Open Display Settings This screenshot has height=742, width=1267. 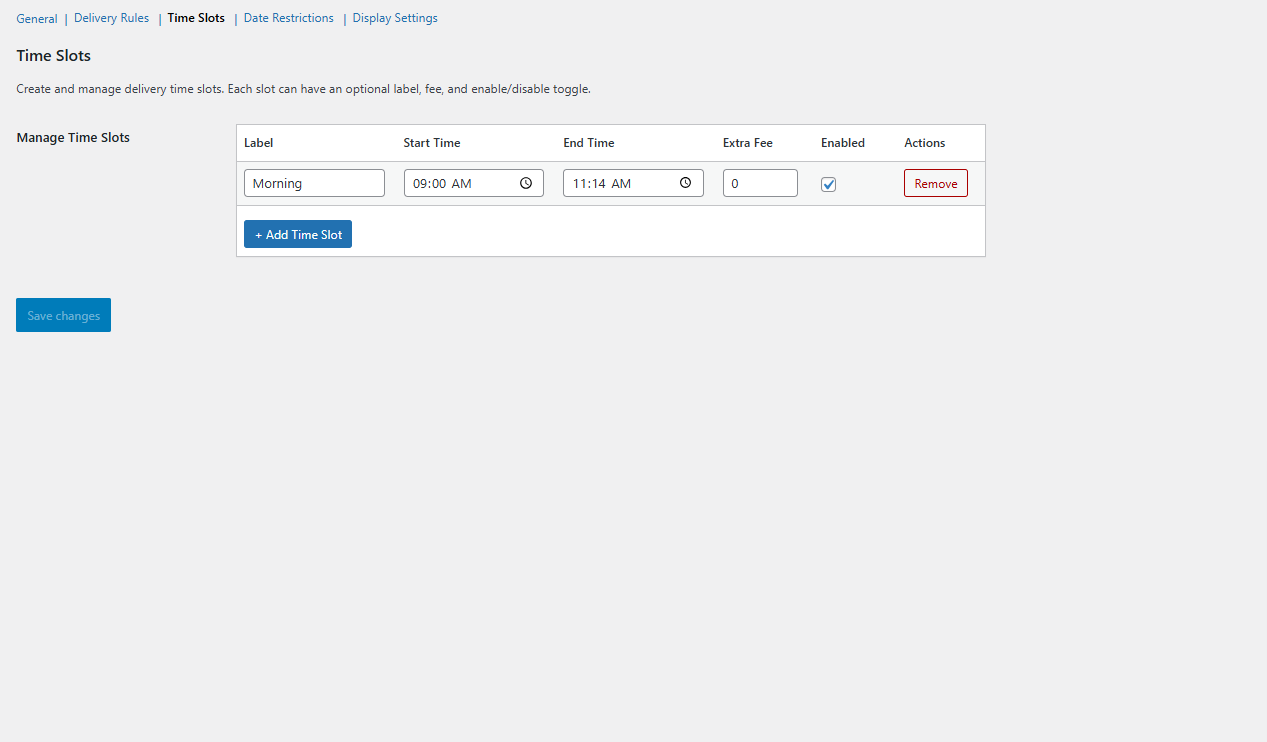(394, 18)
